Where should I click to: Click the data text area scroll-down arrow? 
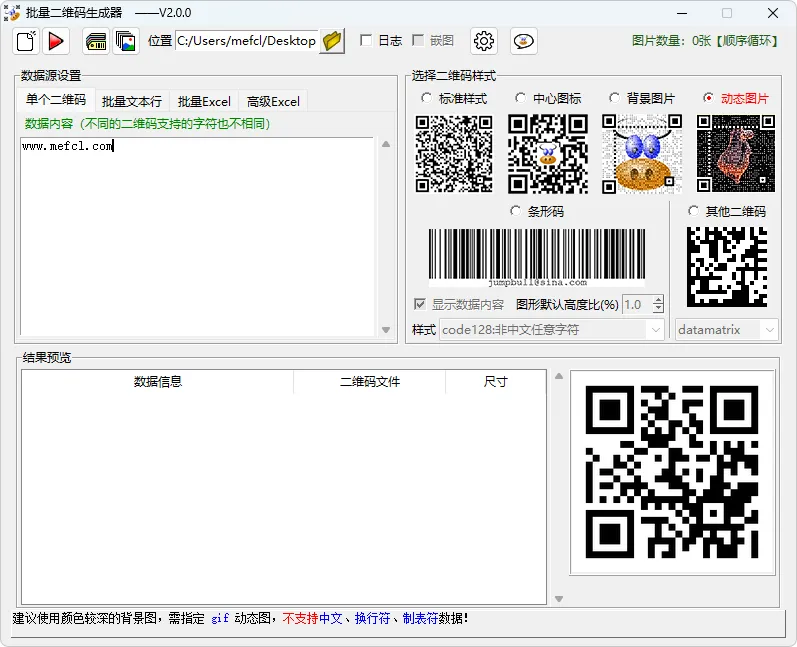pyautogui.click(x=386, y=330)
